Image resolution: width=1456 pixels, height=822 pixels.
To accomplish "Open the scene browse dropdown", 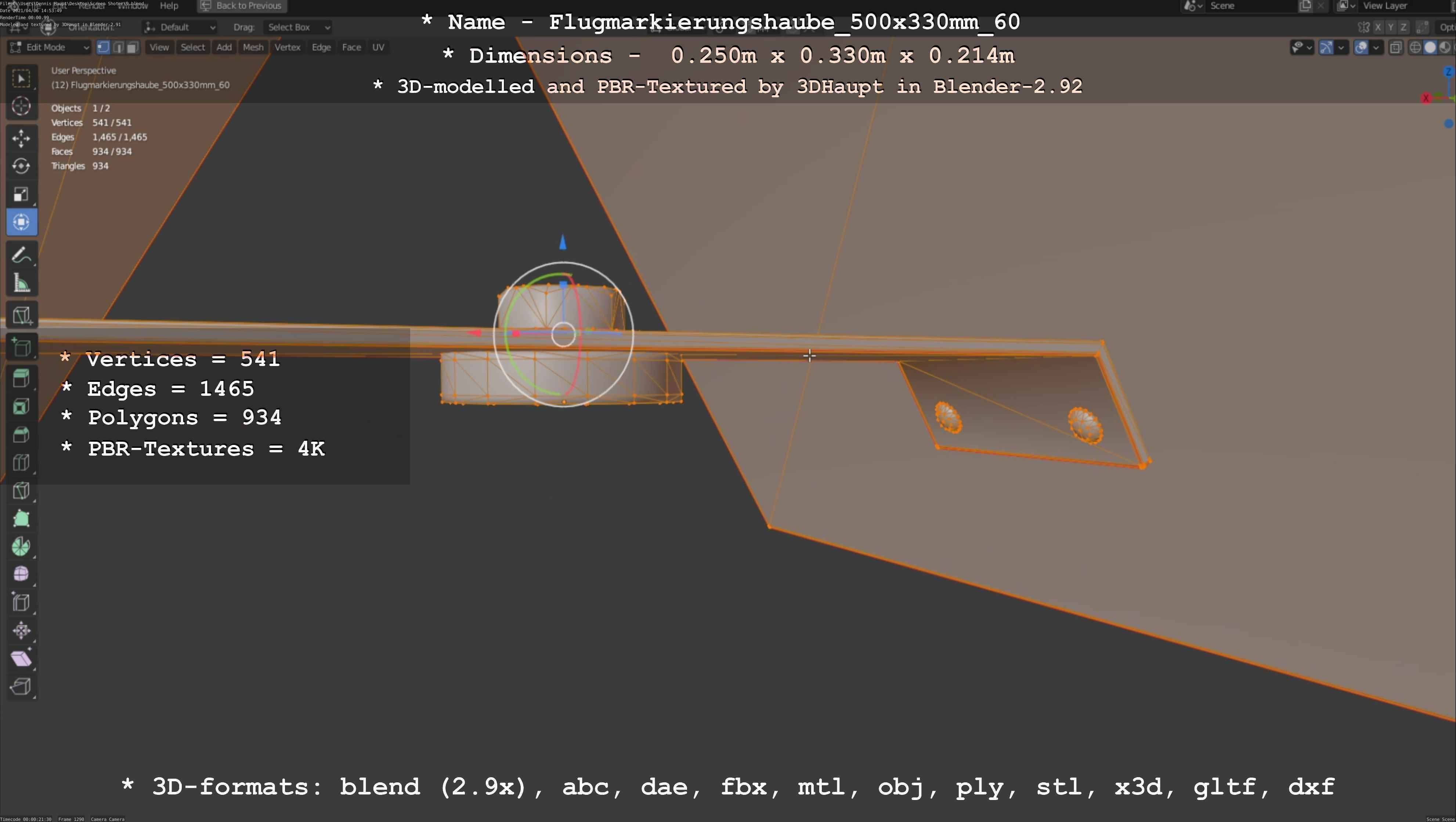I will pos(1193,6).
